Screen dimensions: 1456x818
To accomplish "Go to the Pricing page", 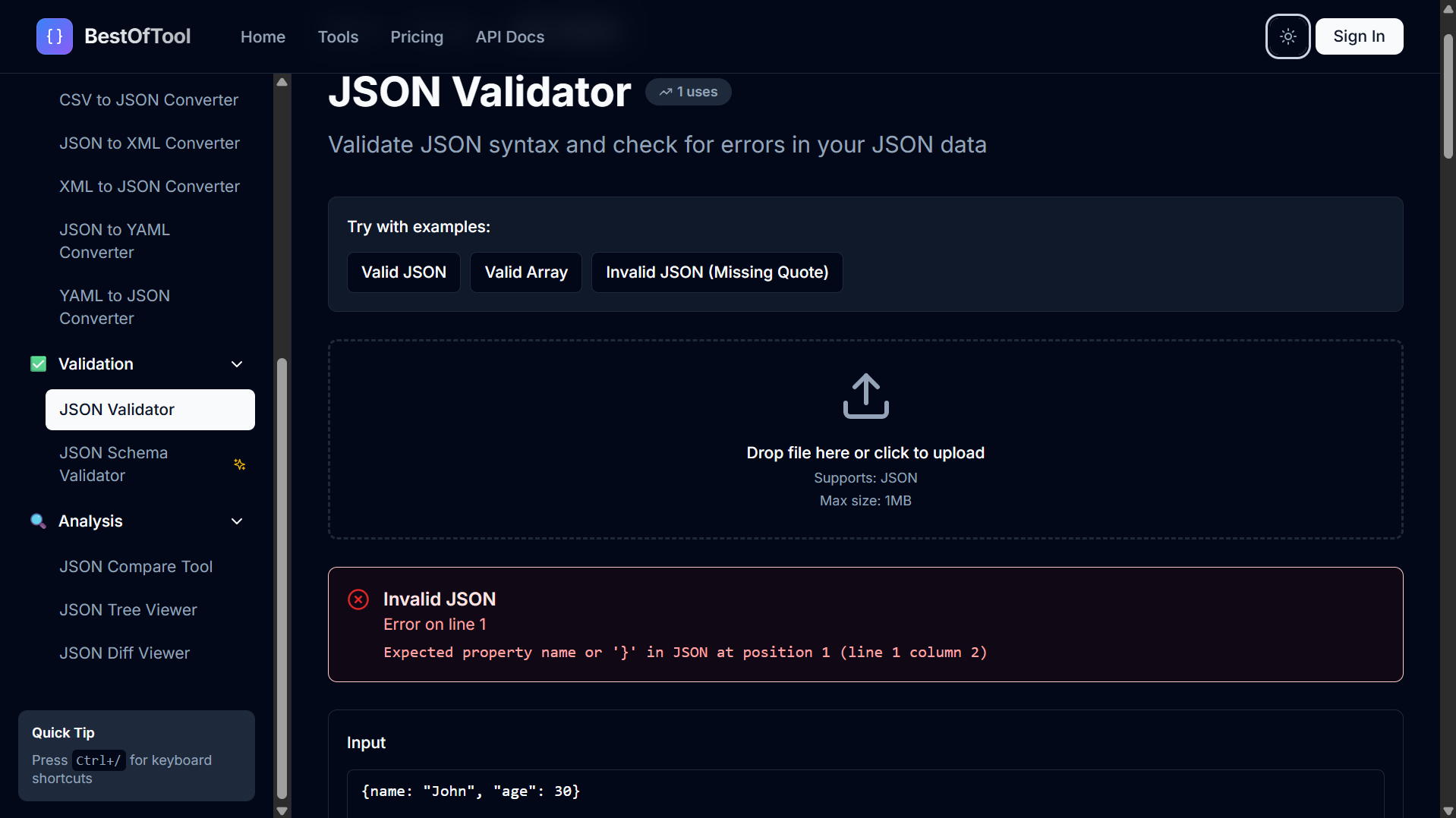I will (417, 36).
